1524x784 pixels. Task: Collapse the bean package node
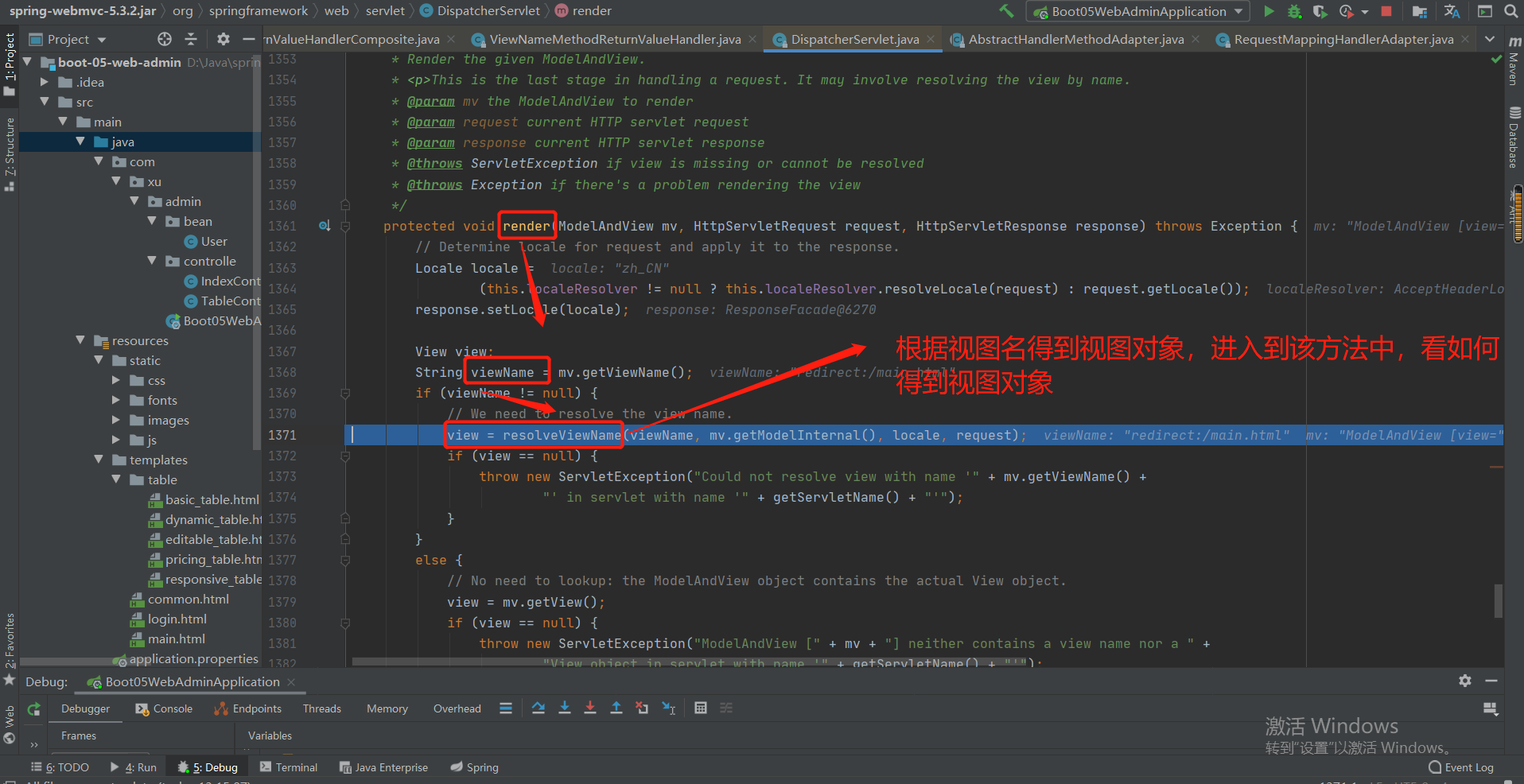tap(152, 221)
